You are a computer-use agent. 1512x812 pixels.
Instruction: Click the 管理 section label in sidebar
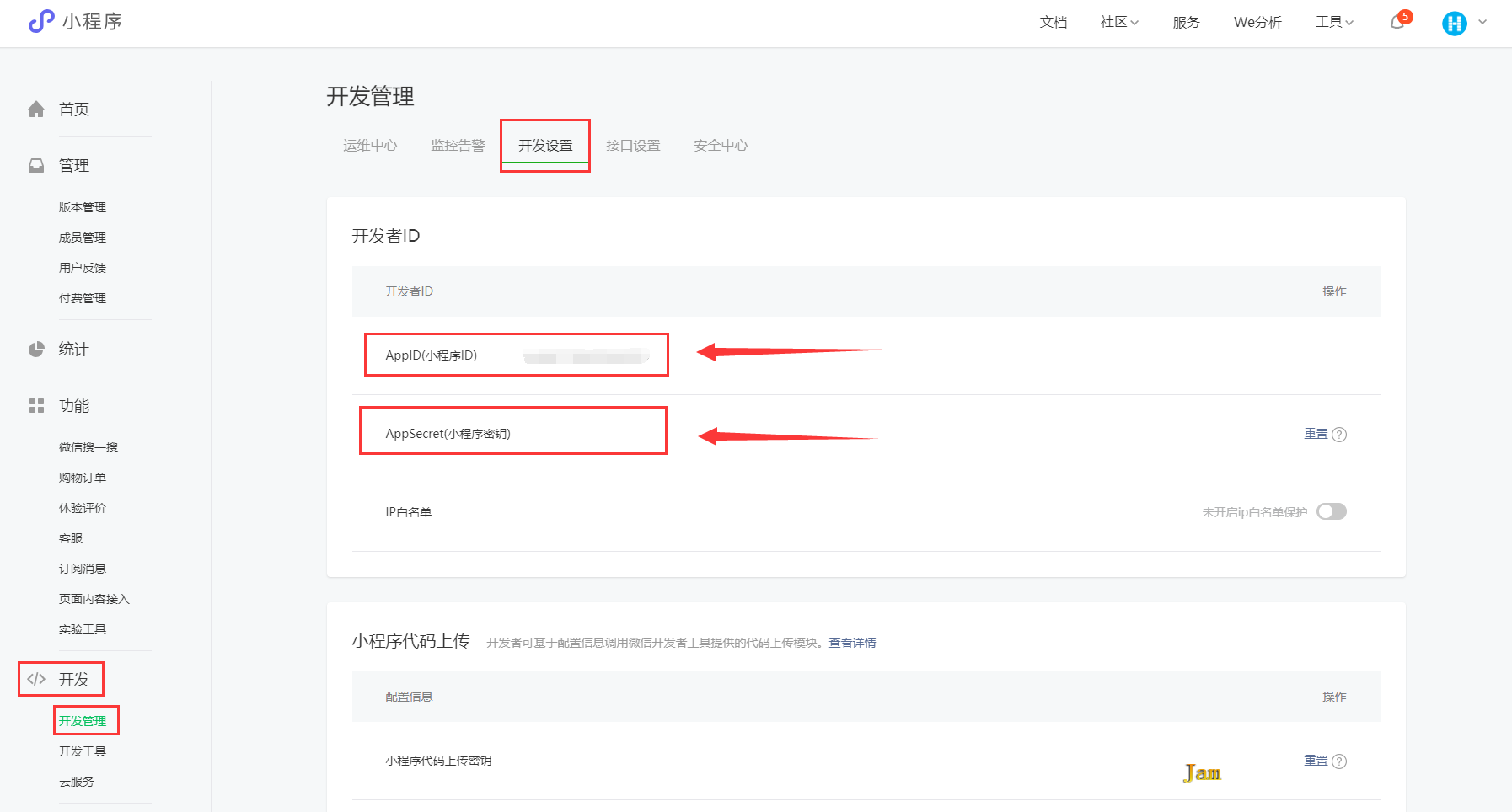74,166
